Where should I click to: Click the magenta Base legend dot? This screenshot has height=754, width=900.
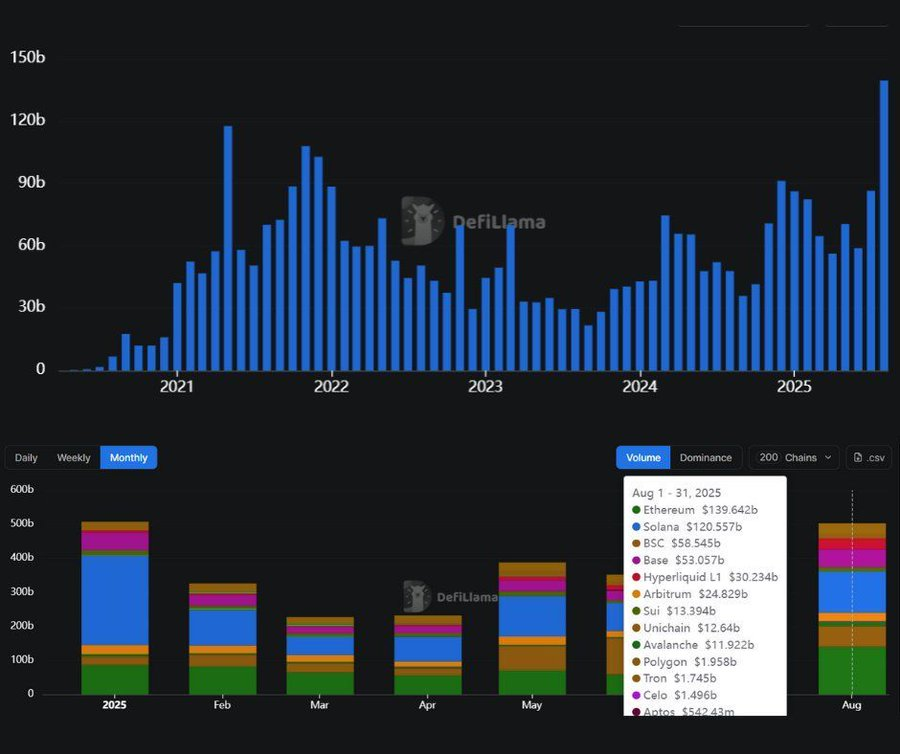pyautogui.click(x=637, y=560)
